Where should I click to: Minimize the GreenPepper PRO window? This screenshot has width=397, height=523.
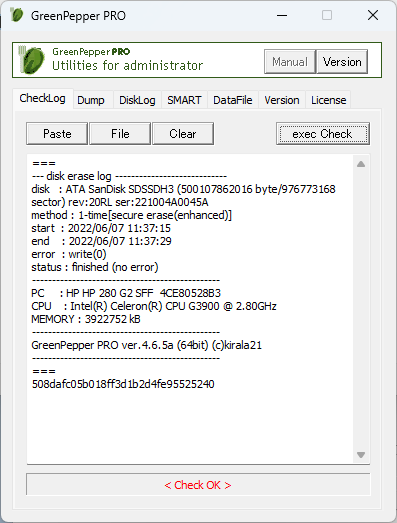point(282,15)
